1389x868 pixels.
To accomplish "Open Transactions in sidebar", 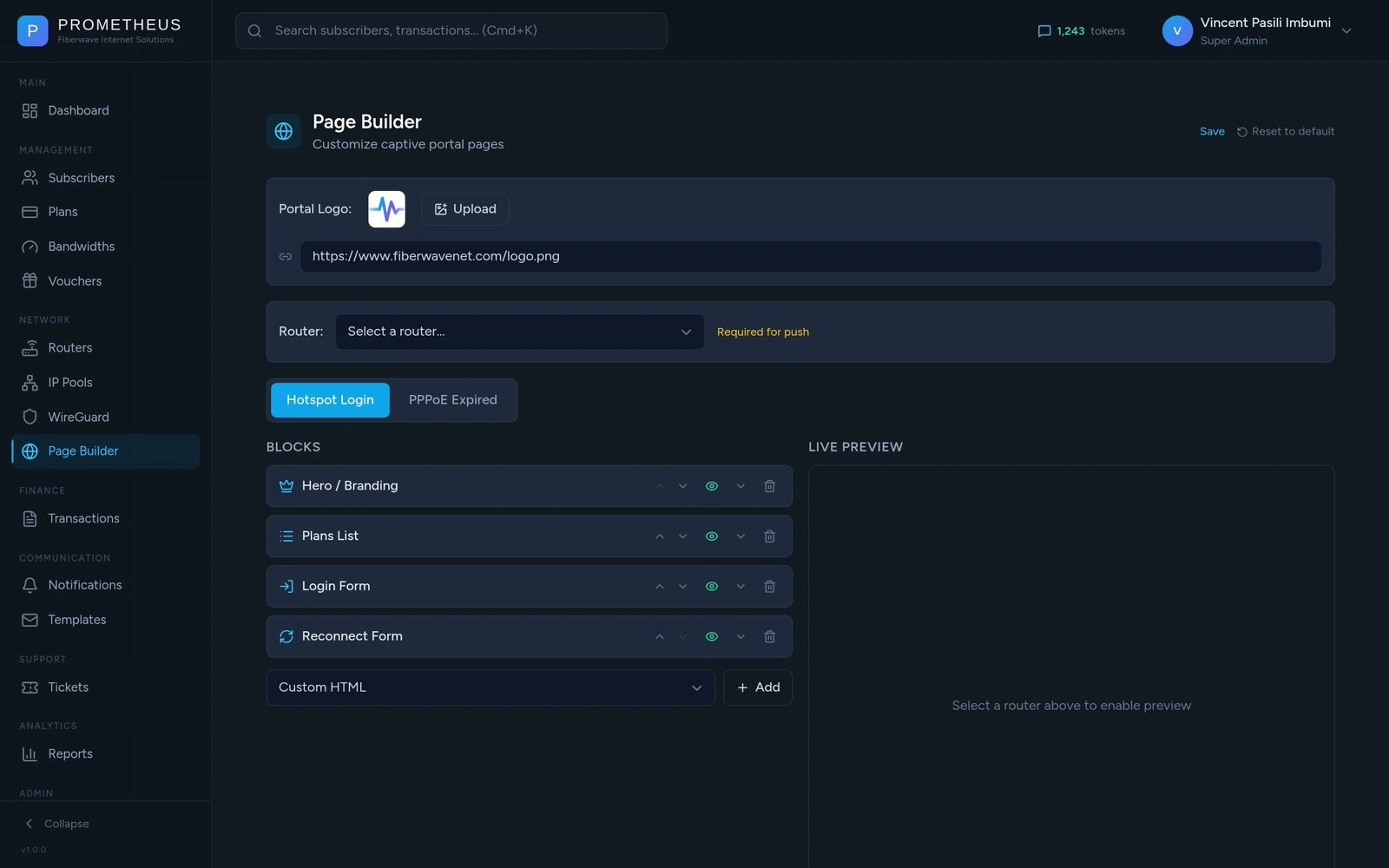I will [x=105, y=518].
